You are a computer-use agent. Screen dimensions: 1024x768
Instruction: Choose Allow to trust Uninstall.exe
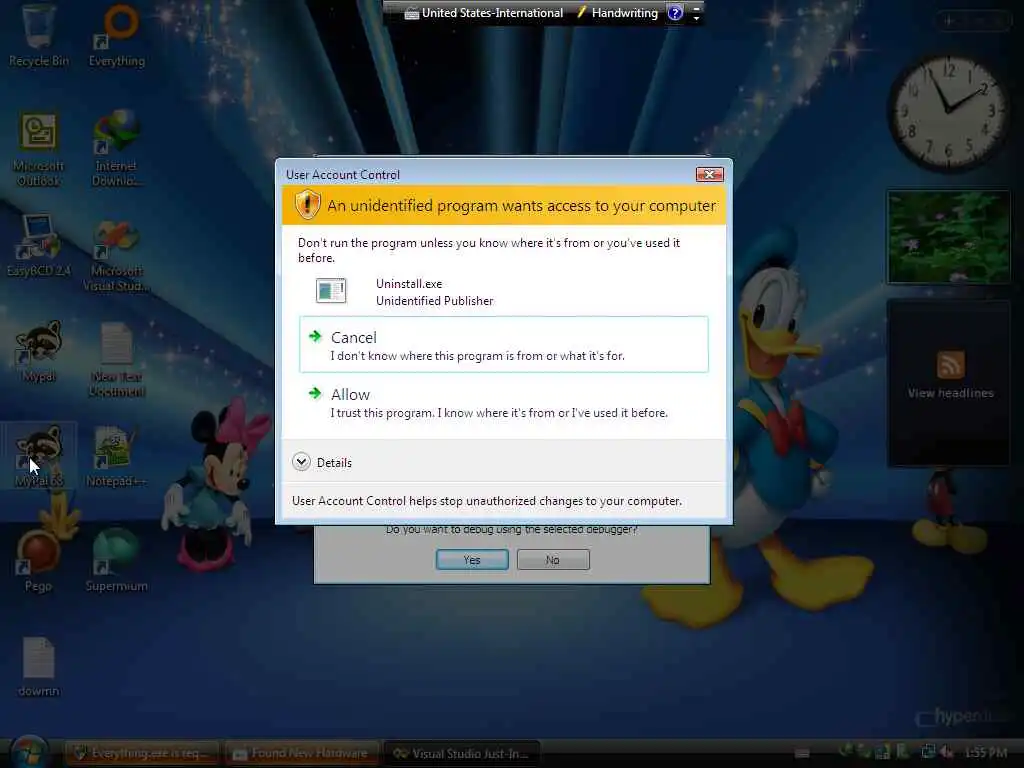point(504,402)
